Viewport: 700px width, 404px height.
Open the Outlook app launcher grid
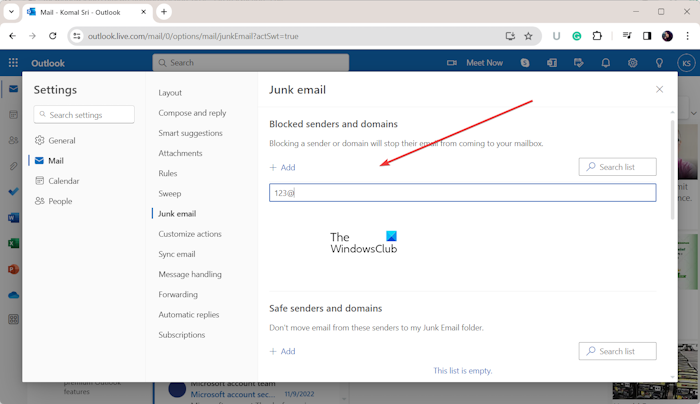click(13, 63)
